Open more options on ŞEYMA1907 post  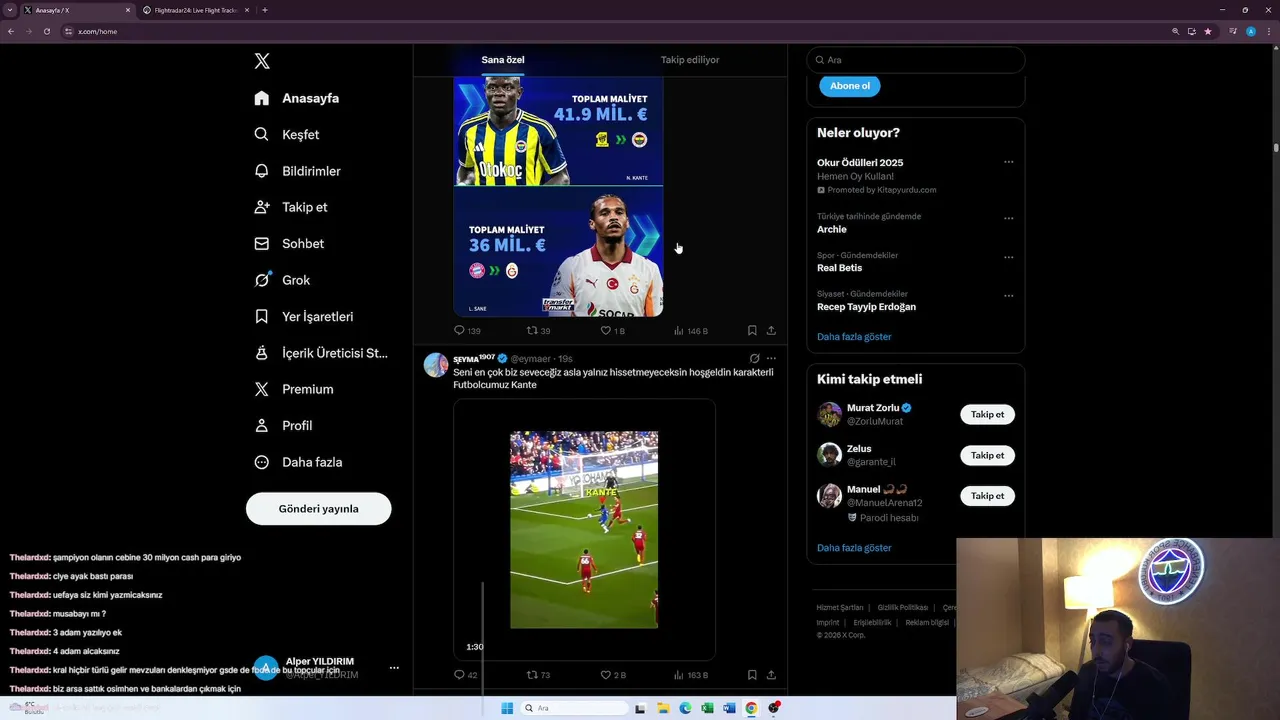point(771,358)
